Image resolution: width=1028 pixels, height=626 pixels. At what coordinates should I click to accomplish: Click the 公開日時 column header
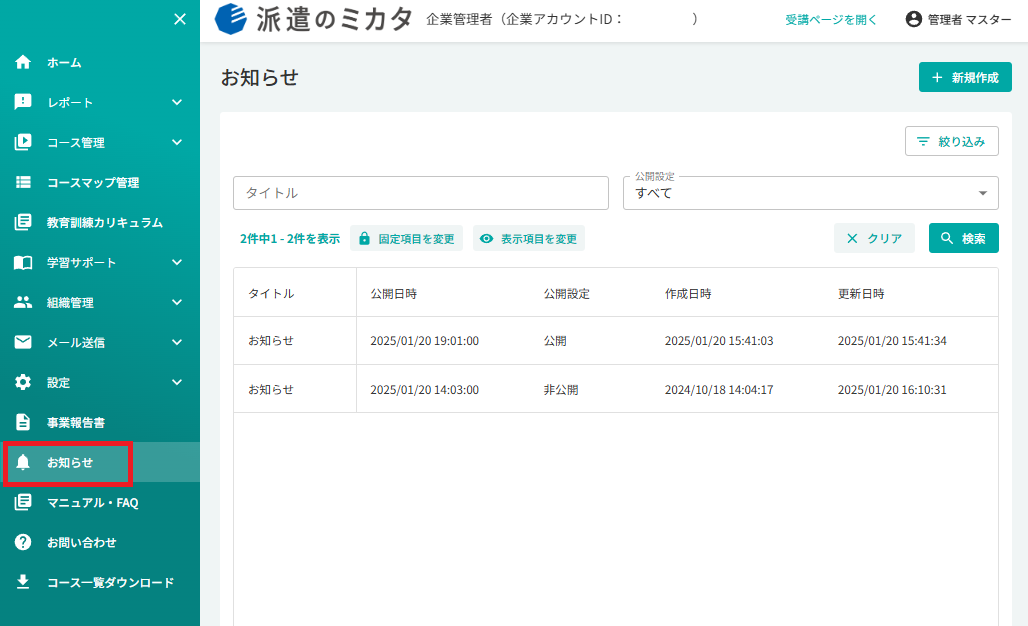(393, 294)
